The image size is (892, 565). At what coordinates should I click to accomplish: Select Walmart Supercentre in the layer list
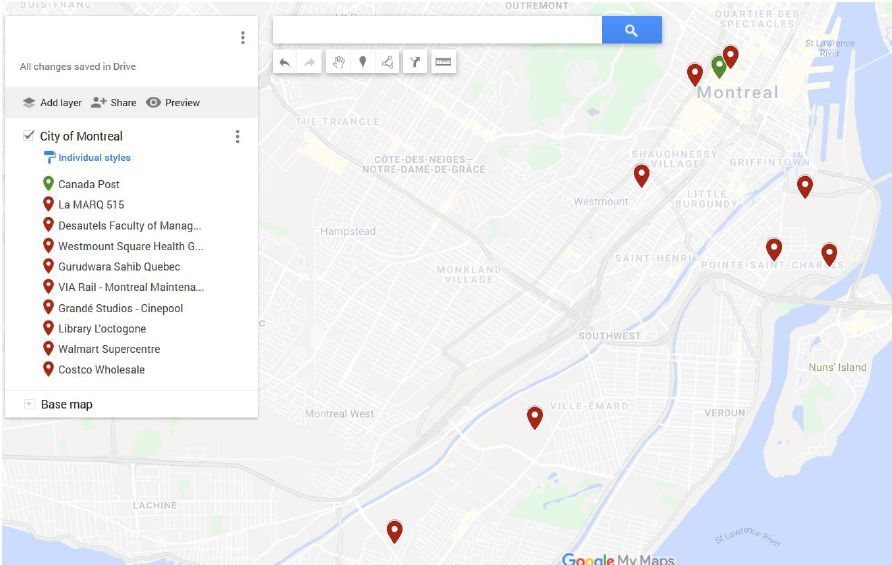click(x=109, y=349)
